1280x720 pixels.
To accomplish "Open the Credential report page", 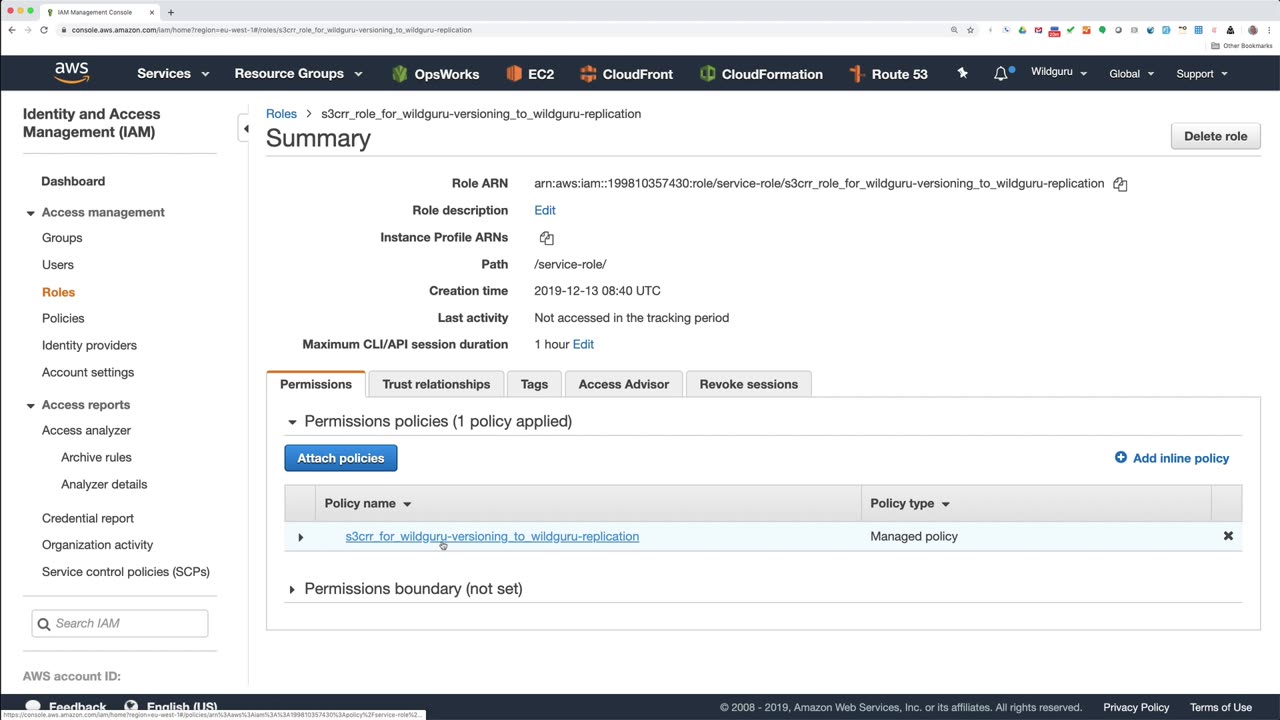I will pyautogui.click(x=88, y=518).
